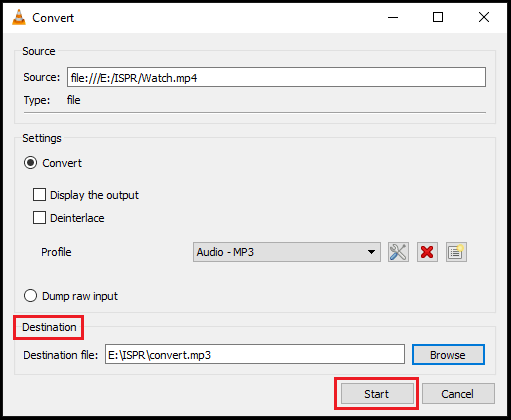The height and width of the screenshot is (420, 511).
Task: Focus the Destination file text field
Action: pyautogui.click(x=255, y=354)
